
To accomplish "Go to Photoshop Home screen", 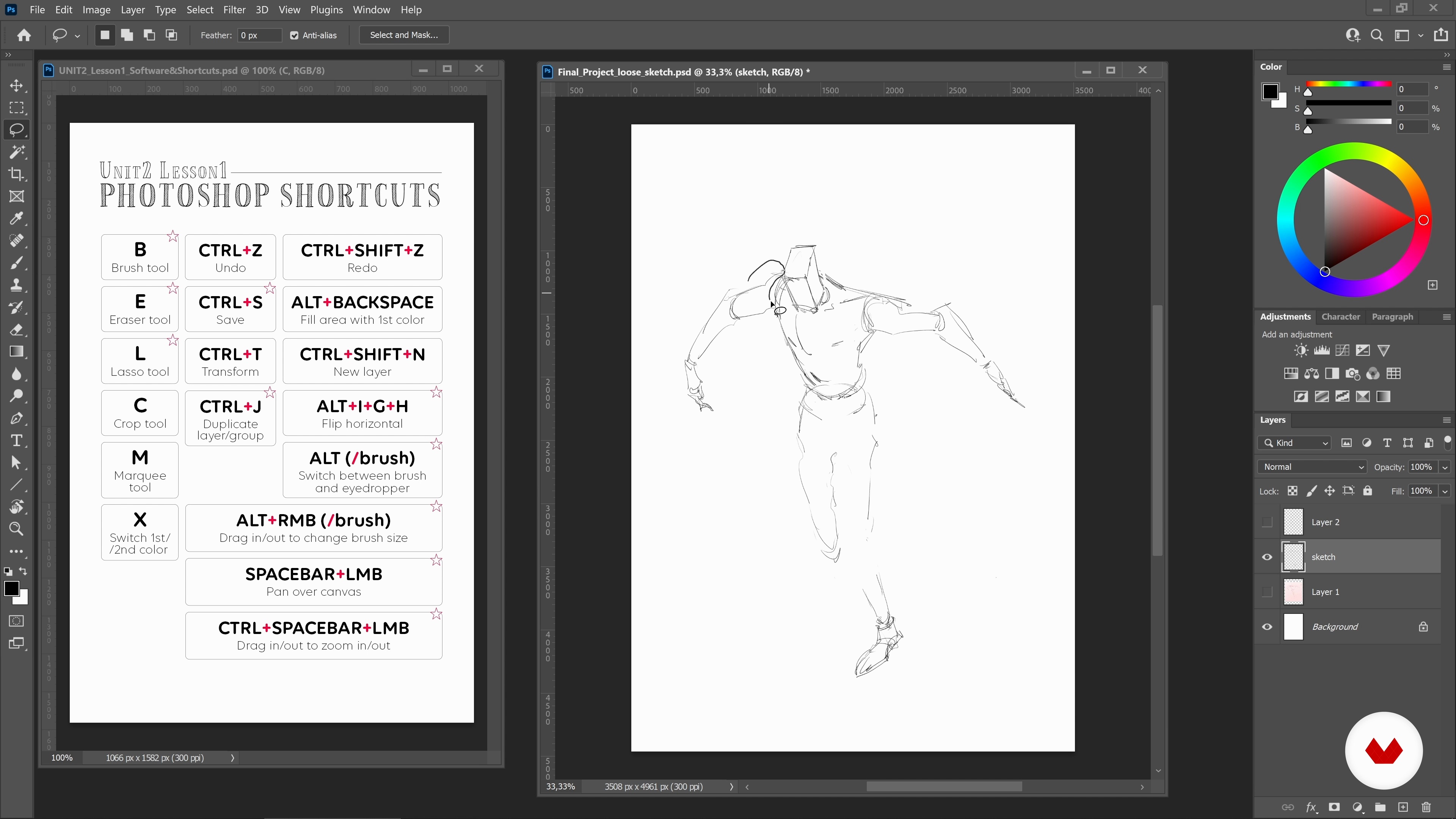I will (24, 35).
